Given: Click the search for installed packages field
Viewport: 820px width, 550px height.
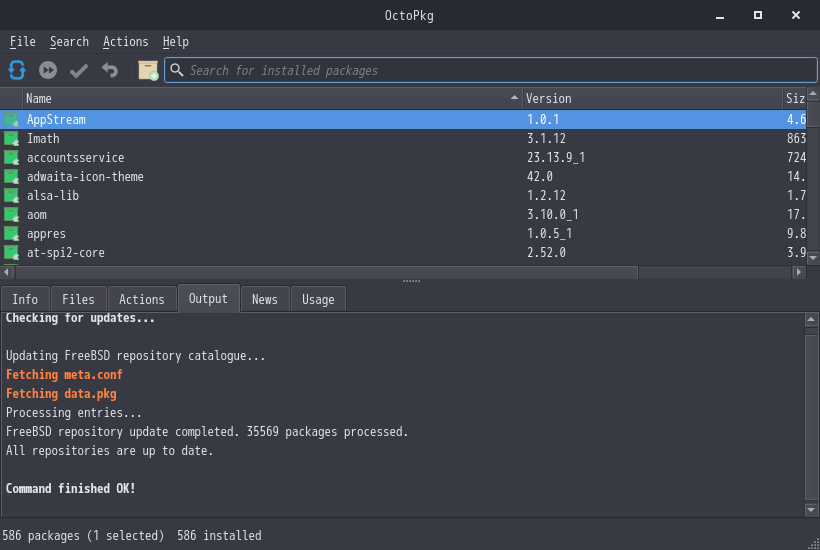Looking at the screenshot, I should click(x=490, y=70).
